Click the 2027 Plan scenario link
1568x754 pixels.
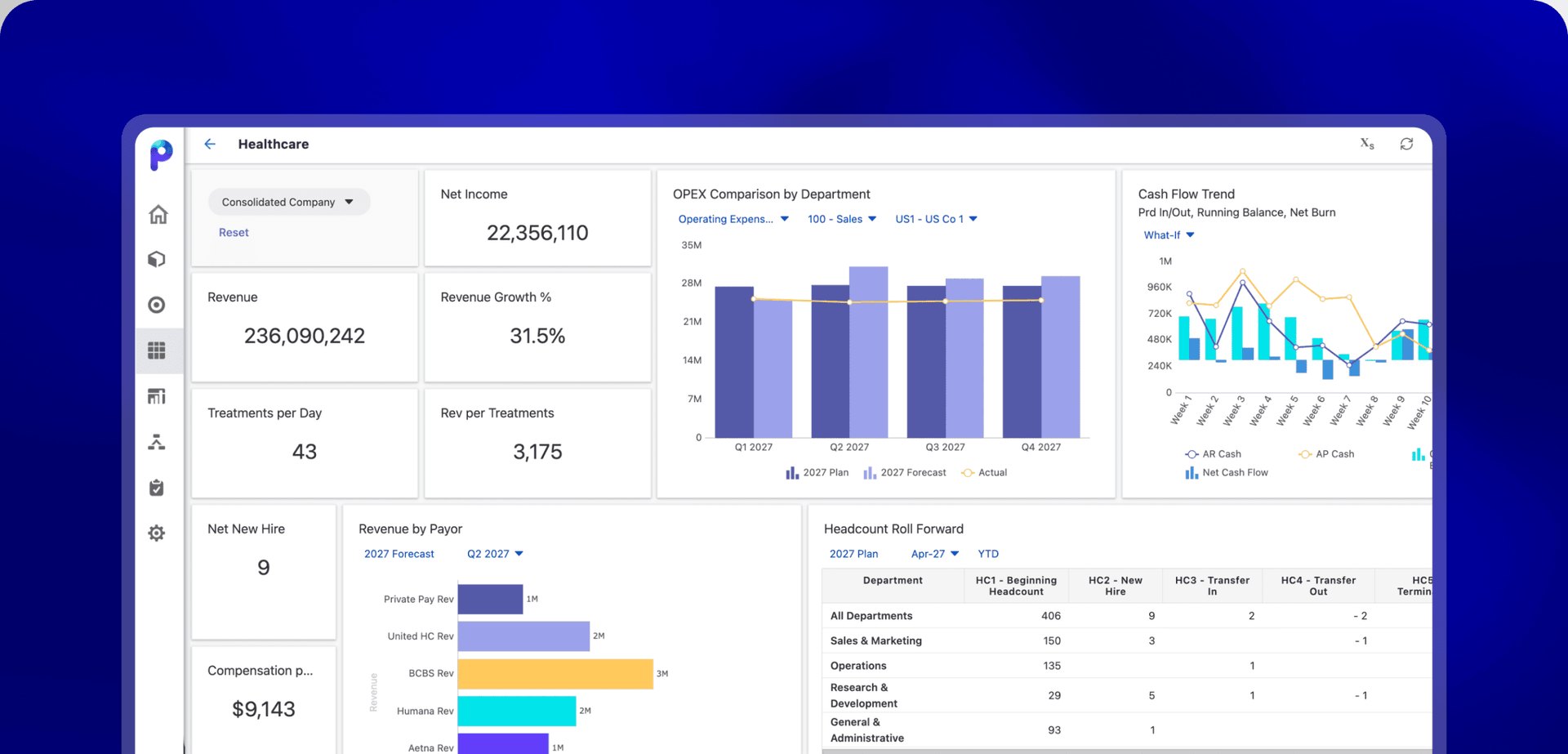pos(853,554)
